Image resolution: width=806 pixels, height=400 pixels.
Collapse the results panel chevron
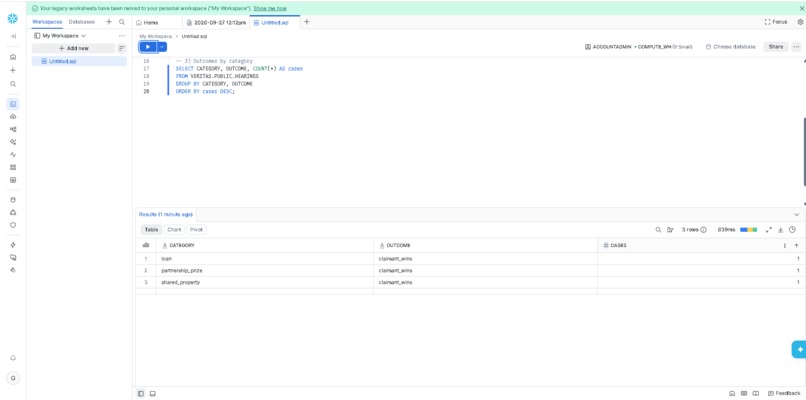coord(797,214)
